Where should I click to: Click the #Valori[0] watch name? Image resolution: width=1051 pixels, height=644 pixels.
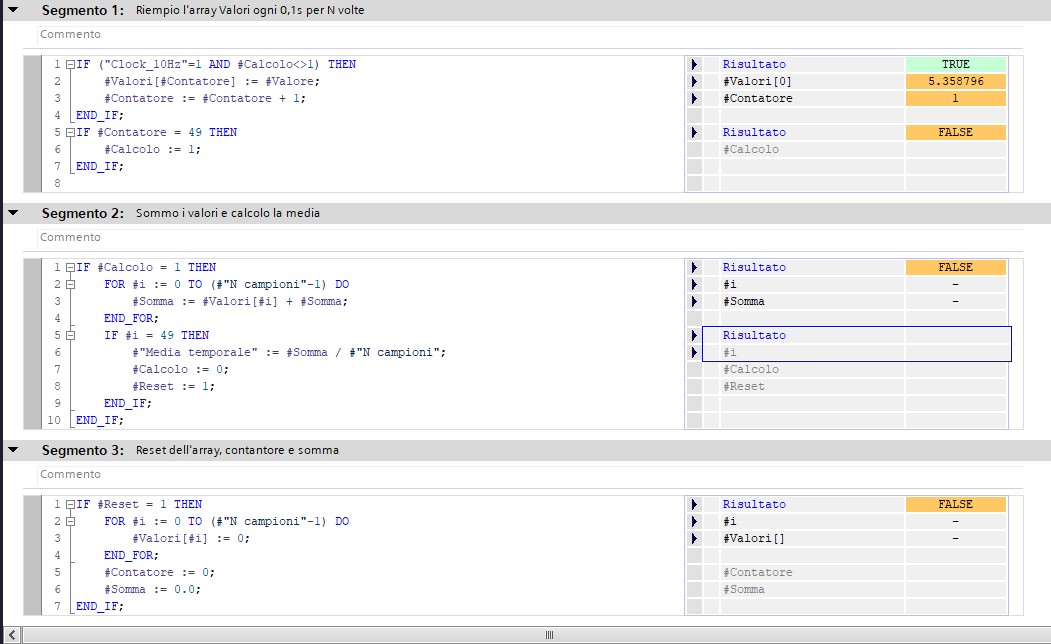click(757, 81)
